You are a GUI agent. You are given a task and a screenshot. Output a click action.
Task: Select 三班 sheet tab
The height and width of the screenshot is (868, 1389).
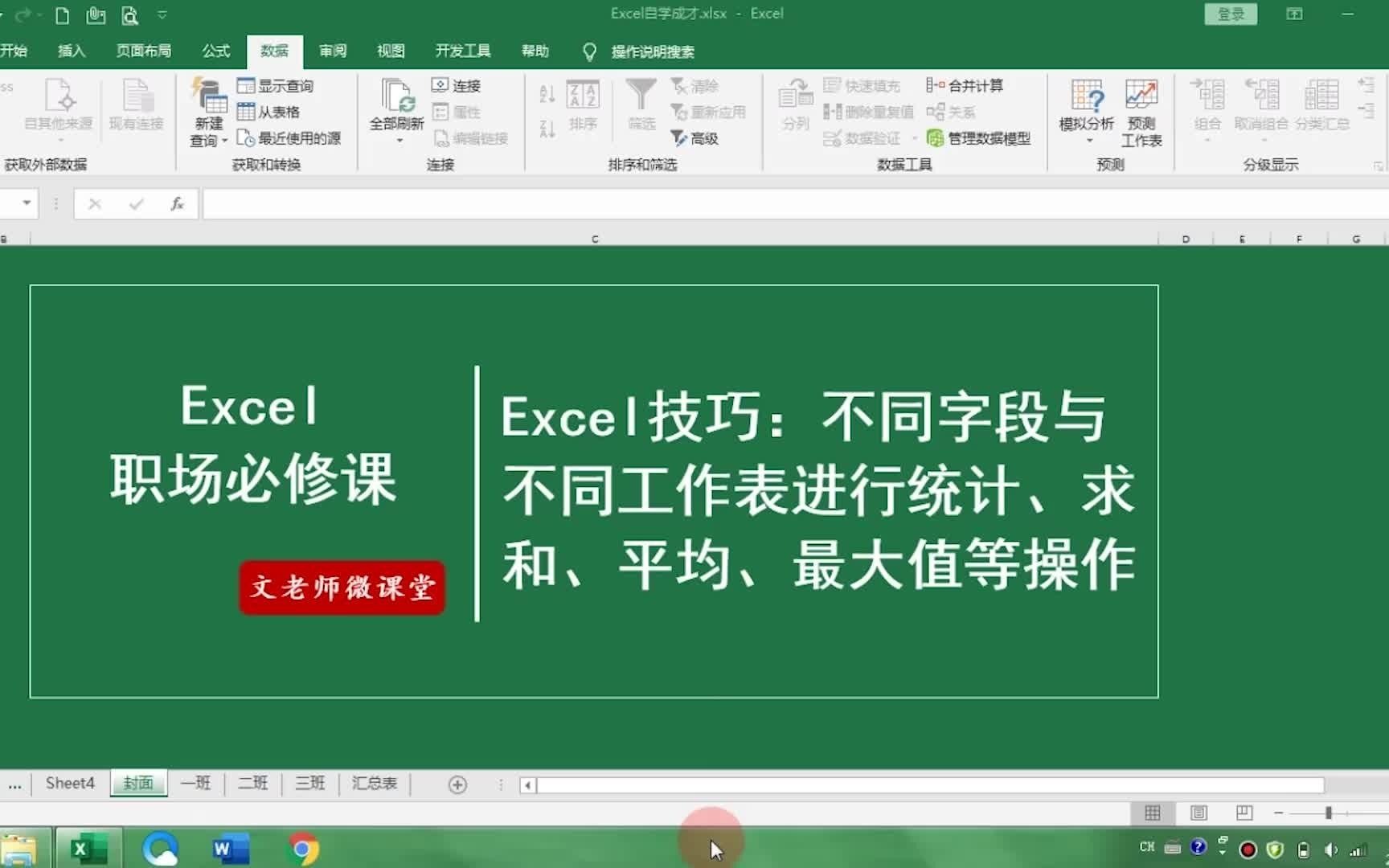point(310,784)
